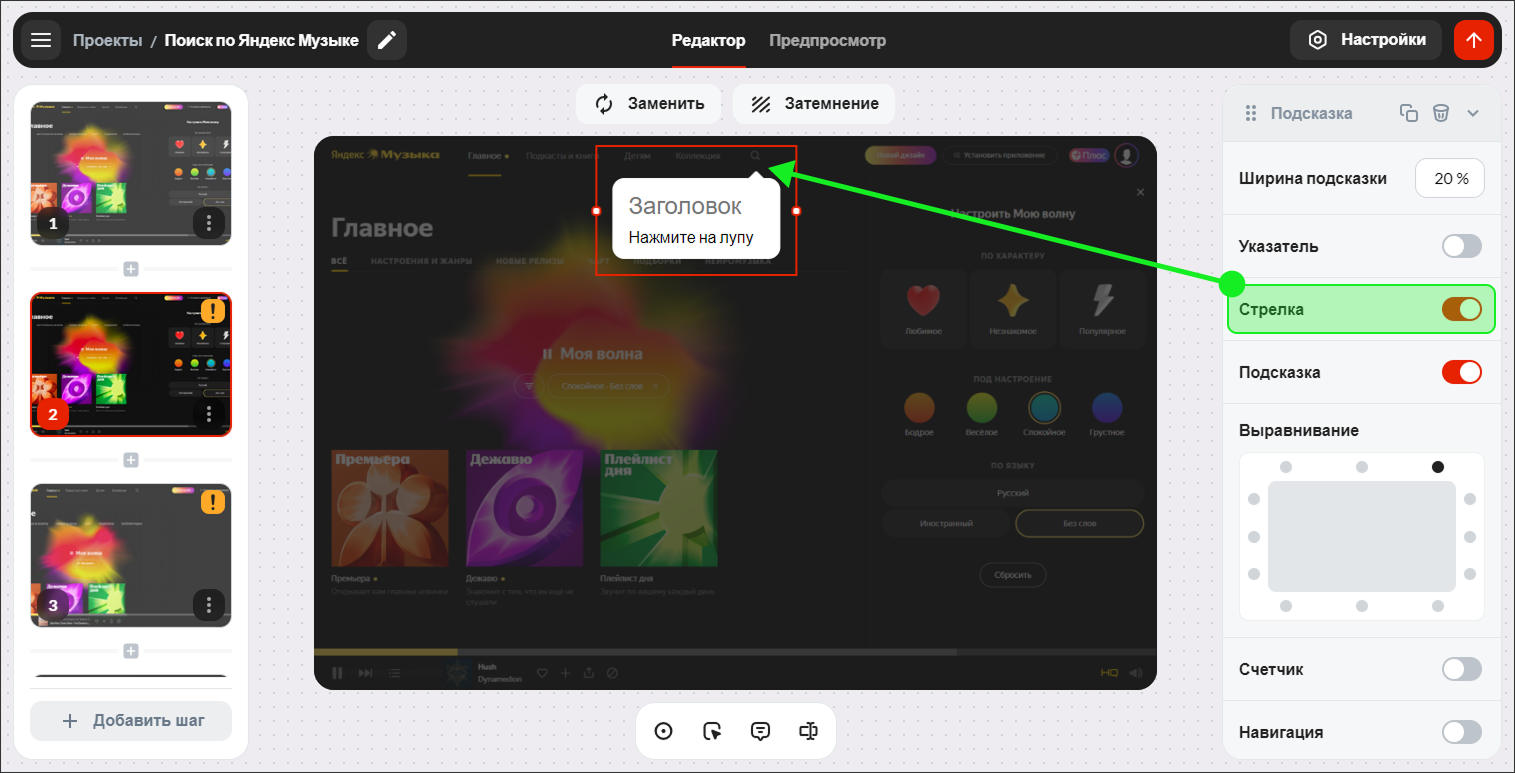This screenshot has height=773, width=1515.
Task: Click the warning icon on step 2 thumbnail
Action: [x=213, y=311]
